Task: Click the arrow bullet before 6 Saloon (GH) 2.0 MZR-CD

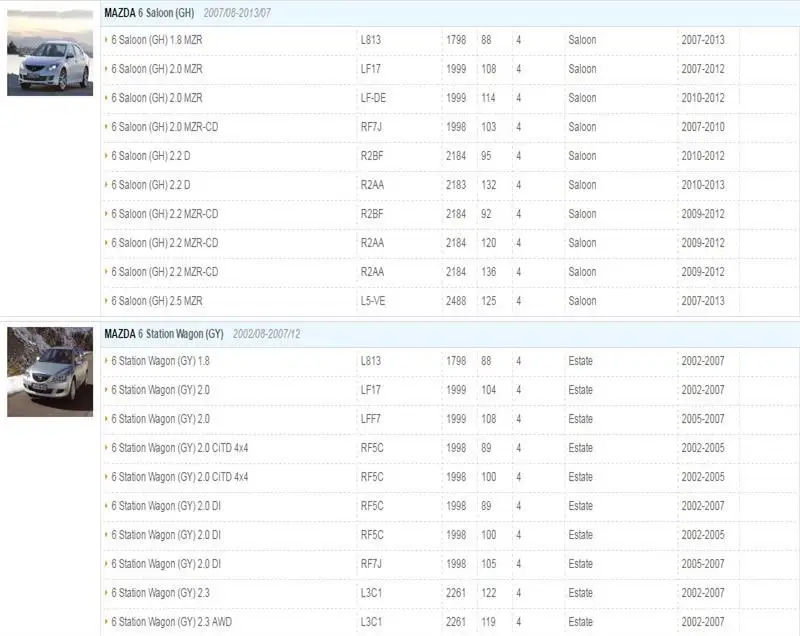Action: (x=106, y=126)
